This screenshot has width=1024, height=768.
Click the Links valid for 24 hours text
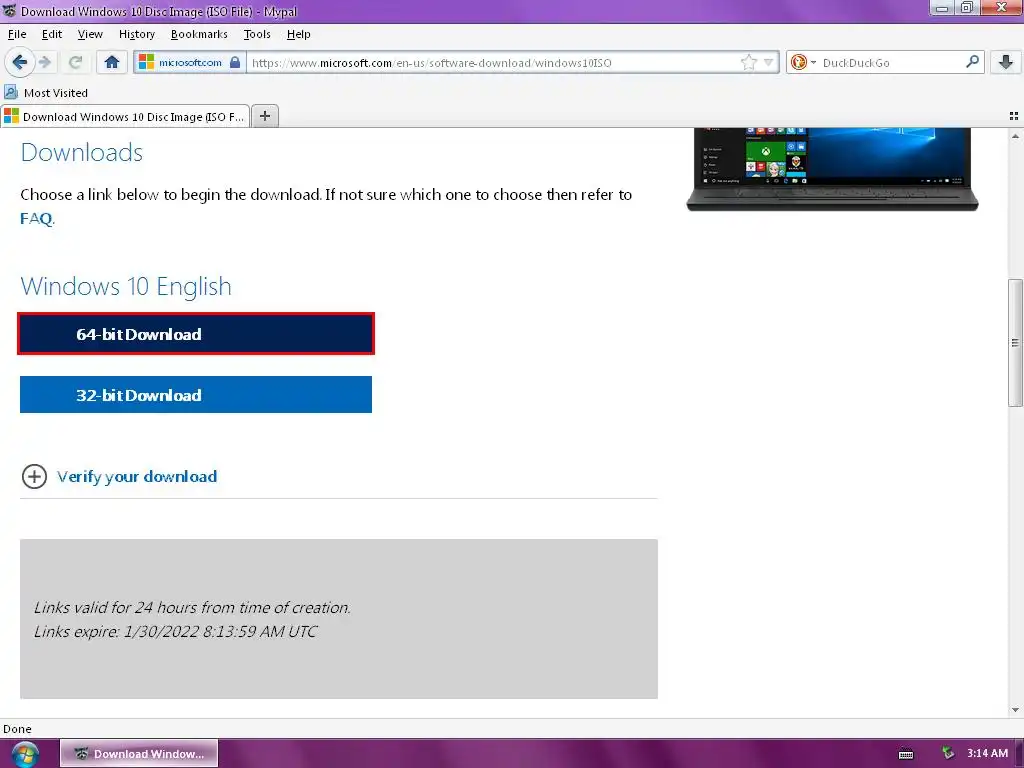(192, 607)
